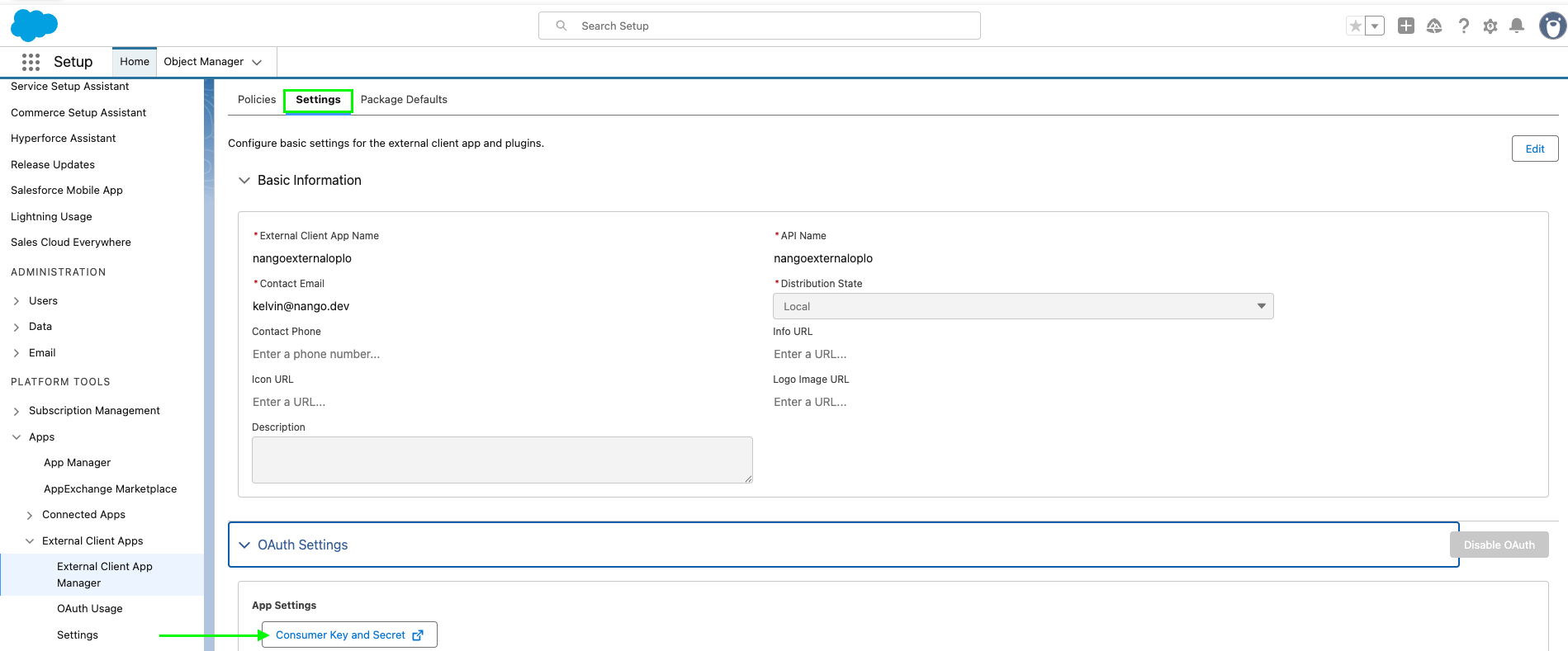Open the Package Defaults tab
The width and height of the screenshot is (1568, 651).
pyautogui.click(x=404, y=100)
